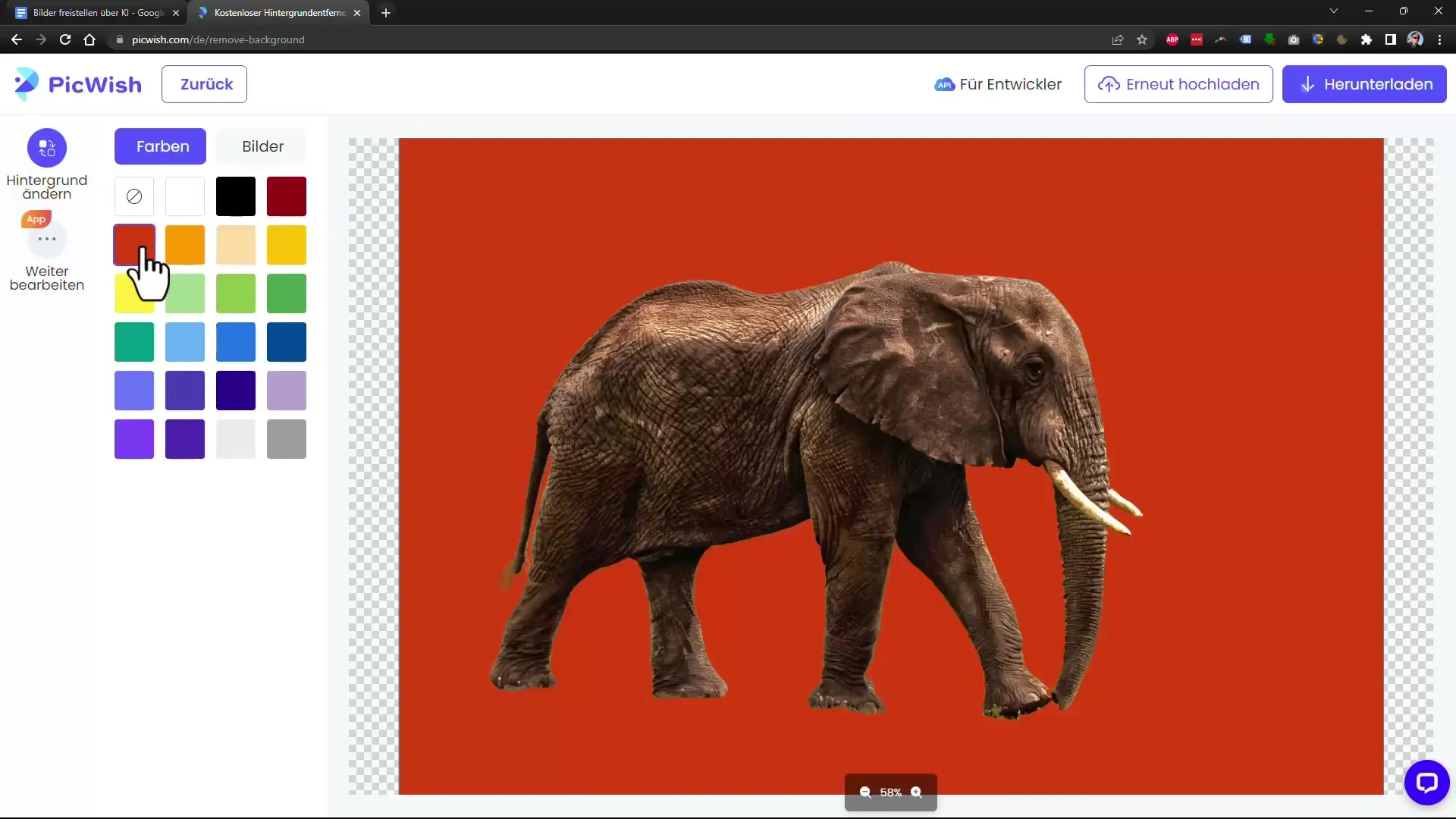Open the Für Entwickler link
The width and height of the screenshot is (1456, 819).
(998, 84)
